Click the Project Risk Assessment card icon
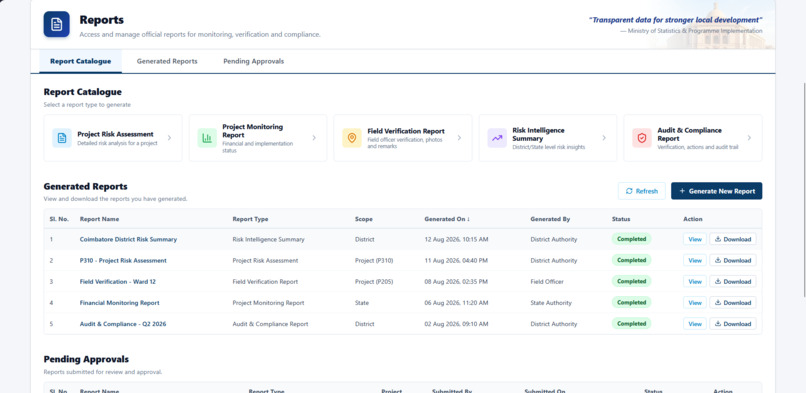Viewport: 806px width, 393px height. click(x=62, y=138)
